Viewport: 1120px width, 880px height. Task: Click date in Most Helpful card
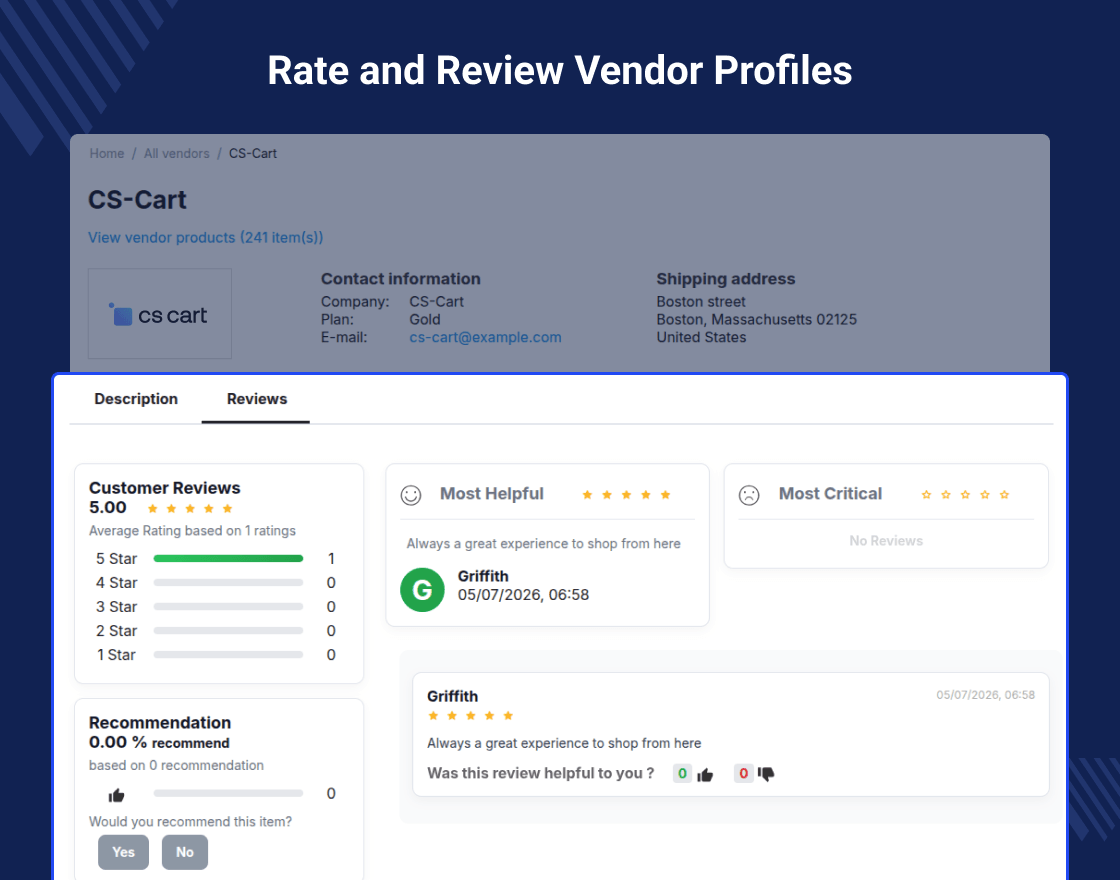524,595
